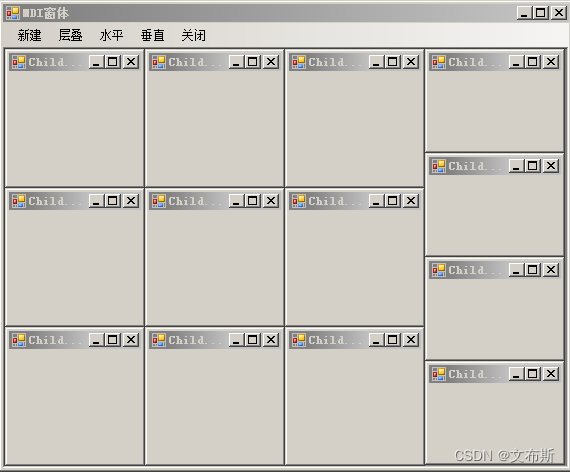Image resolution: width=570 pixels, height=472 pixels.
Task: Maximize the top Child window in second column
Action: pyautogui.click(x=253, y=62)
